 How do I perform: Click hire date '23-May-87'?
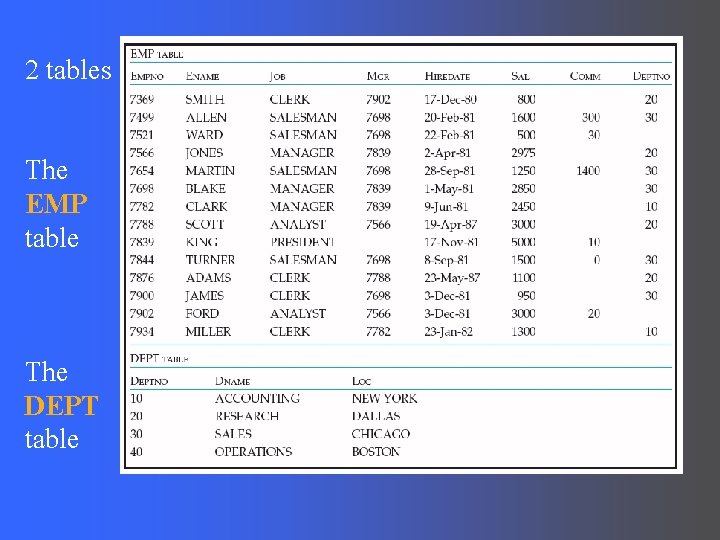pyautogui.click(x=452, y=278)
